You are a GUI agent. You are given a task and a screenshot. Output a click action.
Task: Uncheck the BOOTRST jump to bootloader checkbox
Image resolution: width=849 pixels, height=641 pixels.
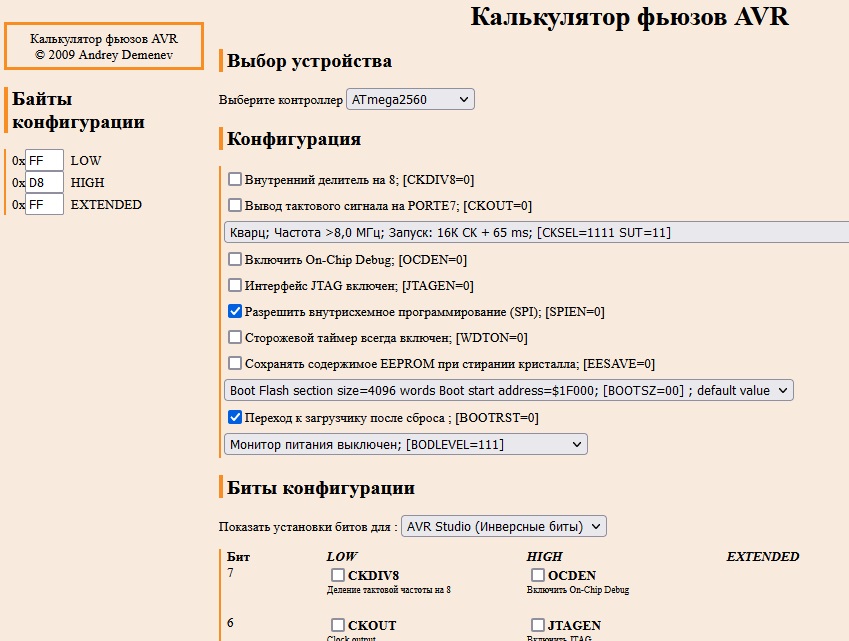[x=234, y=417]
